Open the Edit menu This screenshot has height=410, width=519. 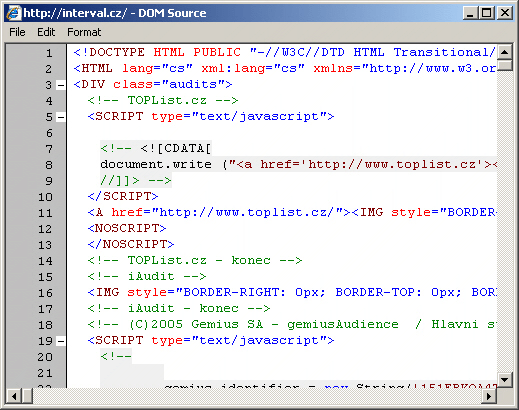[x=46, y=32]
